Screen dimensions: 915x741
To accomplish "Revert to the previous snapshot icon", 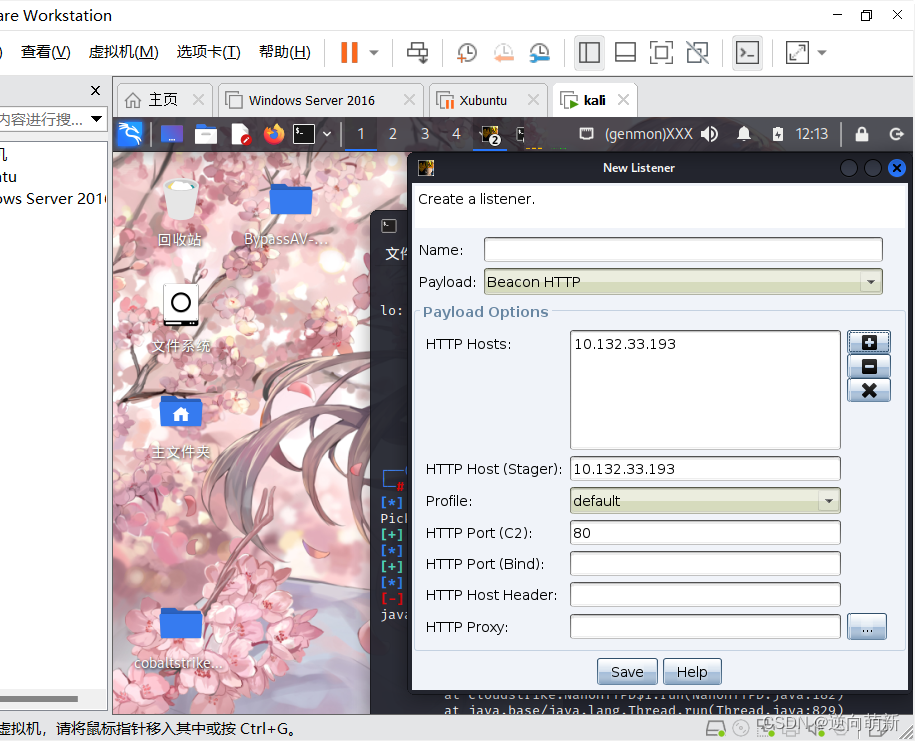I will (503, 53).
